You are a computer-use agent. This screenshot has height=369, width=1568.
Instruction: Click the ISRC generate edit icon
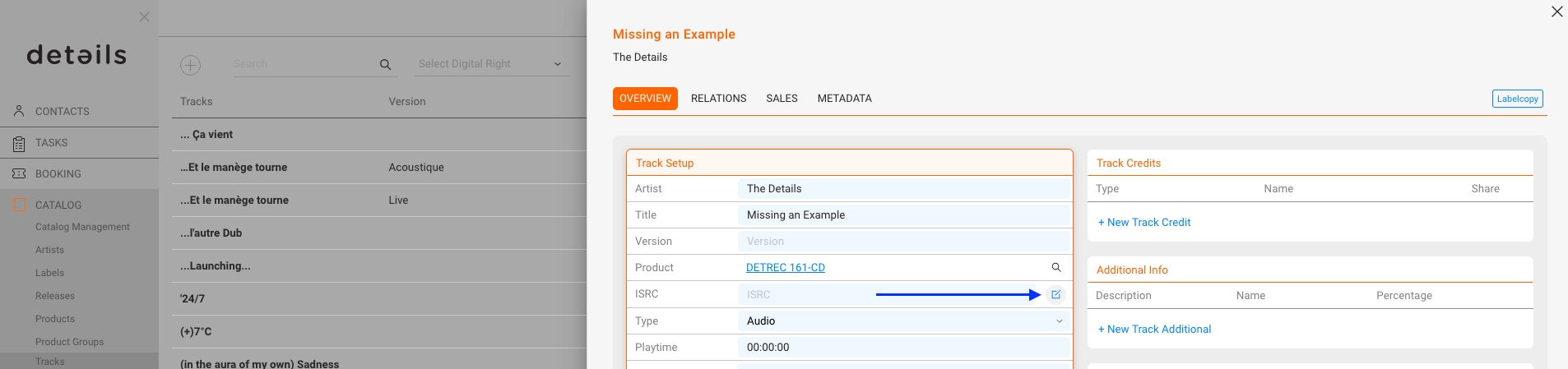click(x=1055, y=294)
